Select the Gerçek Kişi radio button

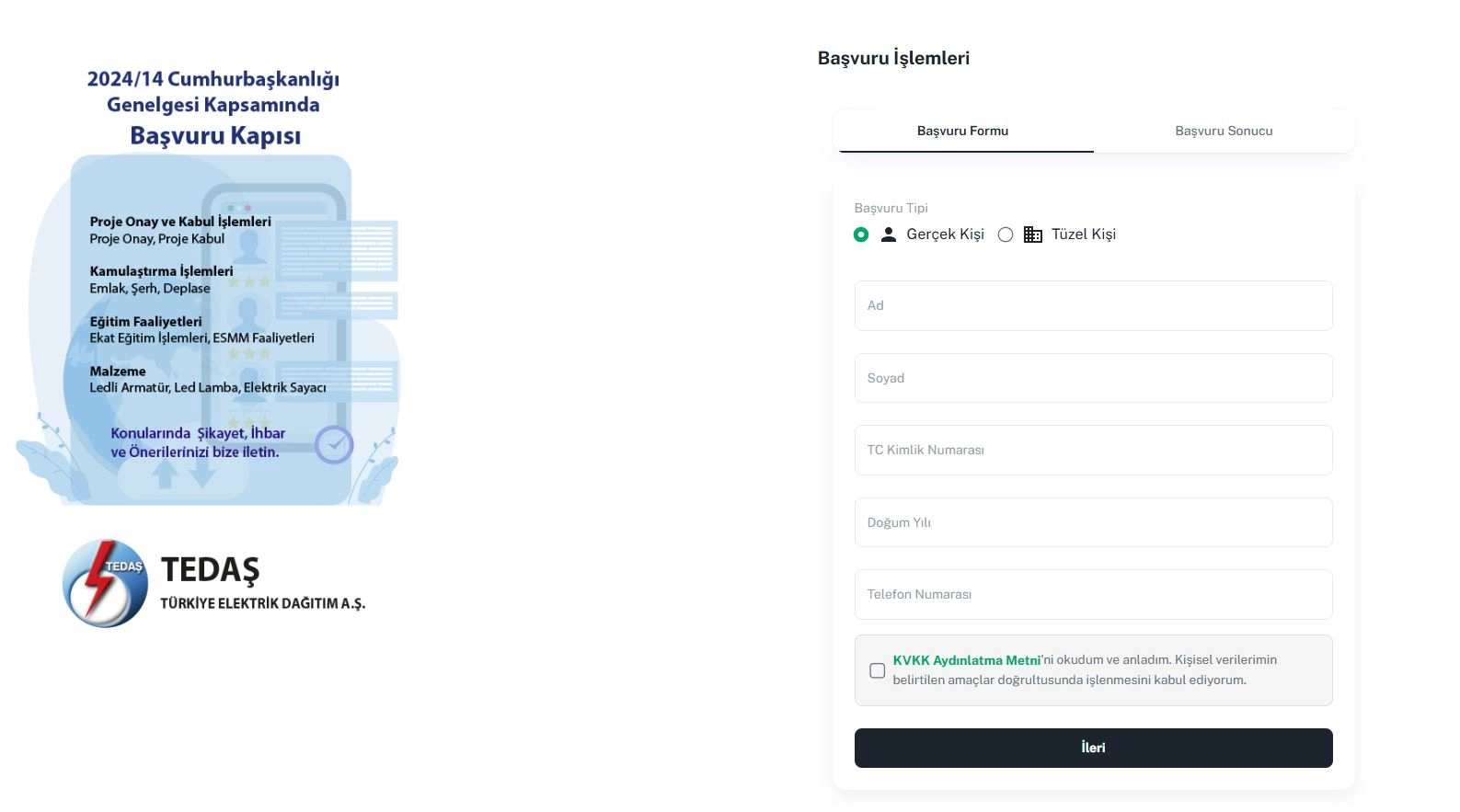[x=861, y=234]
